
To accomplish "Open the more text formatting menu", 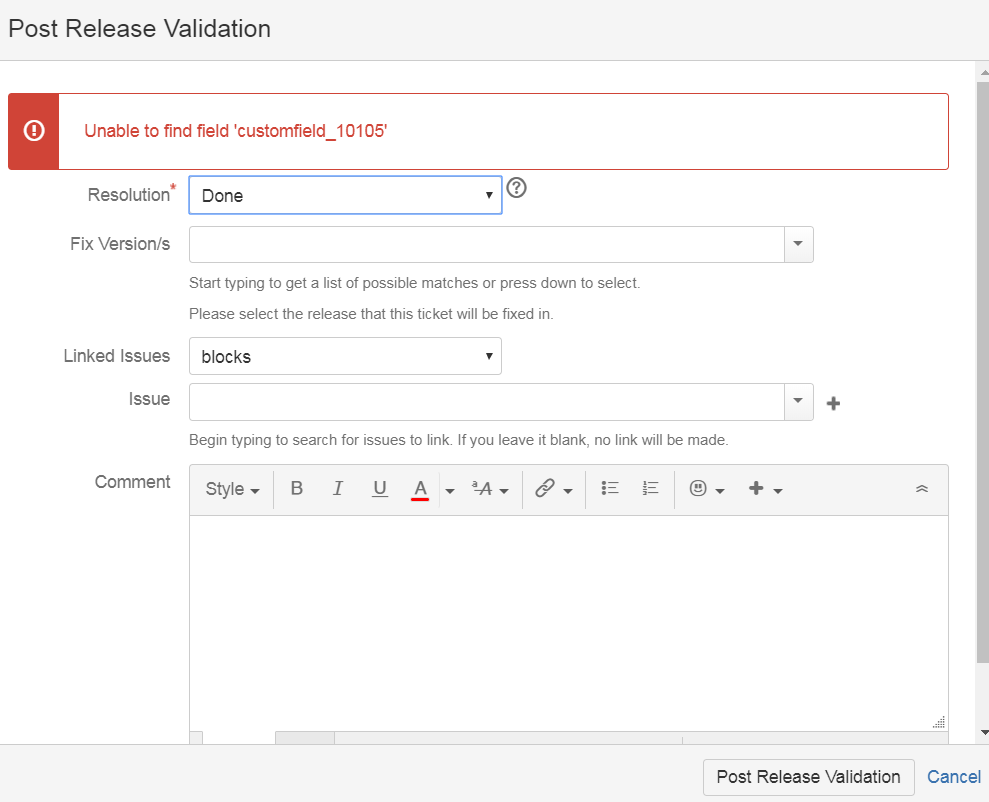I will 490,489.
